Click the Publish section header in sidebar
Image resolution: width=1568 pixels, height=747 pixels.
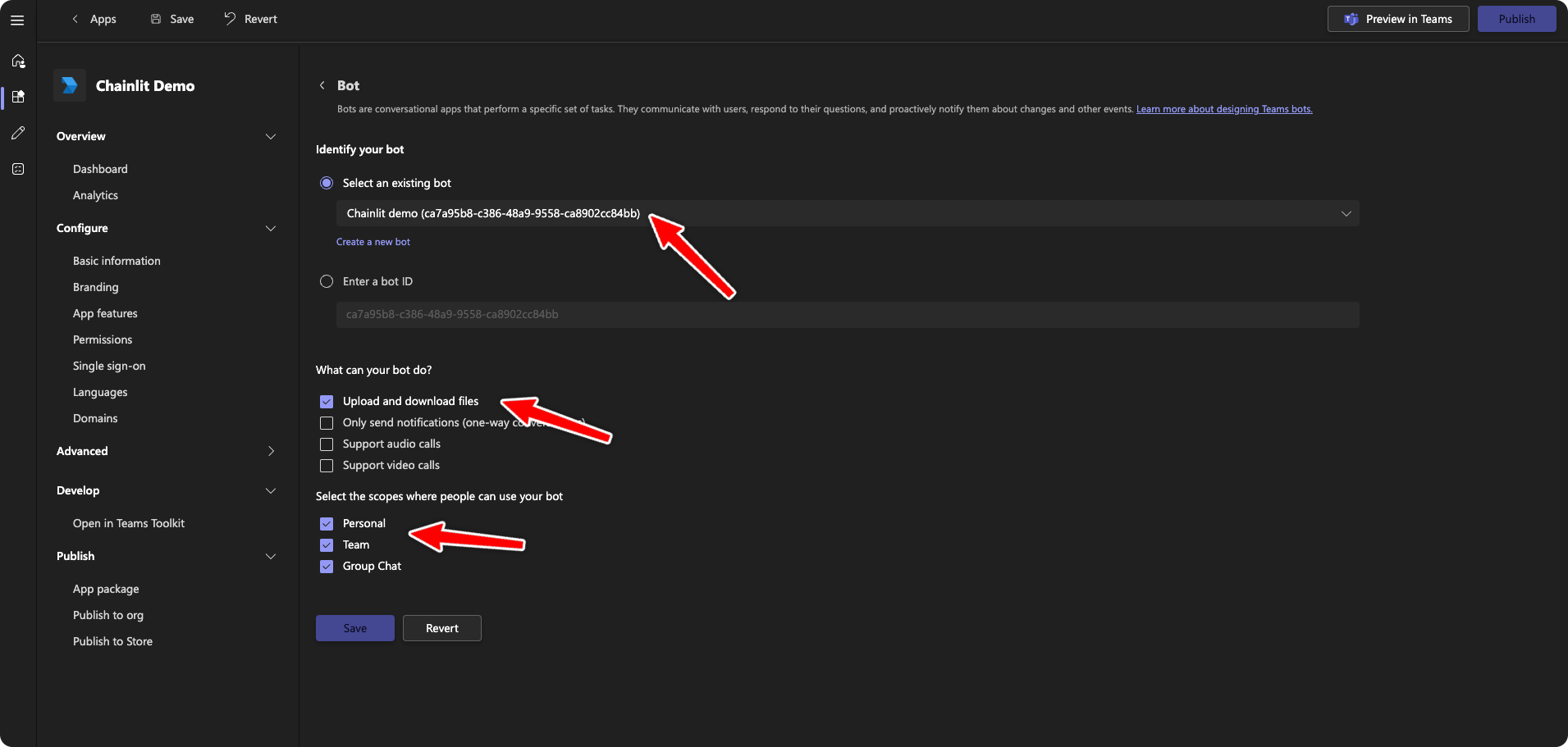click(75, 556)
